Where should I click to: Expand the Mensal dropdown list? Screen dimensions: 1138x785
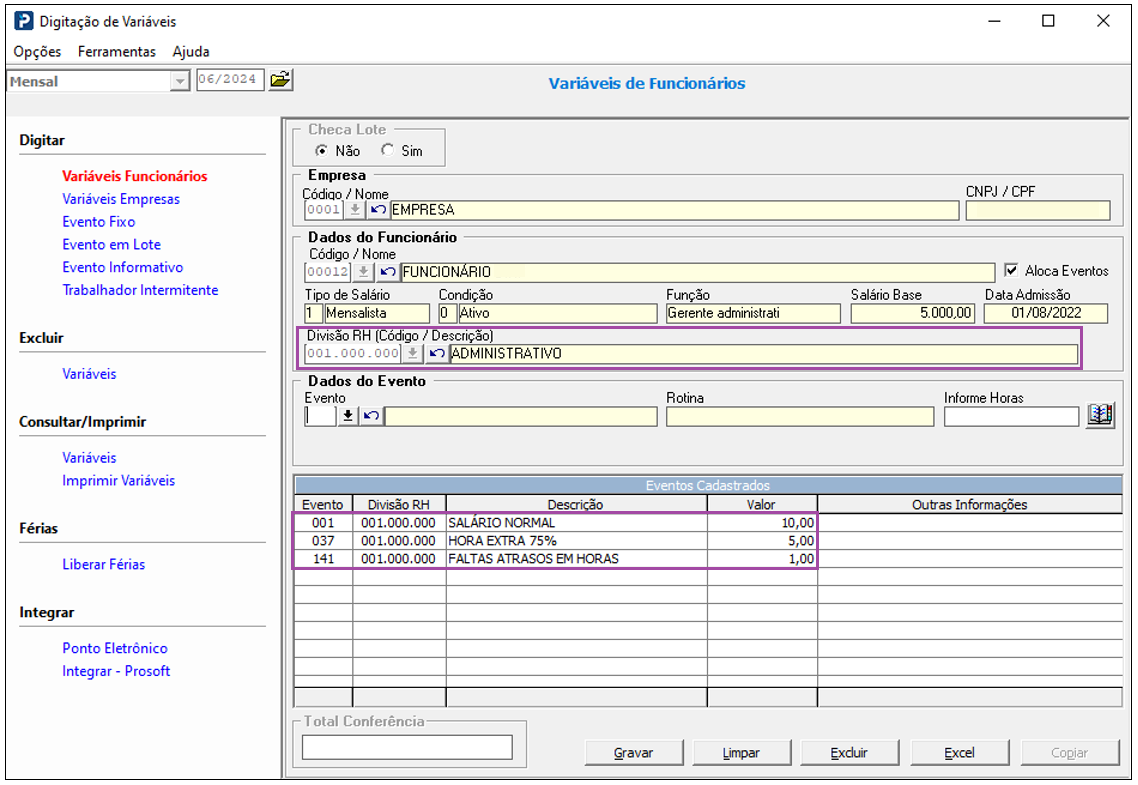(180, 81)
